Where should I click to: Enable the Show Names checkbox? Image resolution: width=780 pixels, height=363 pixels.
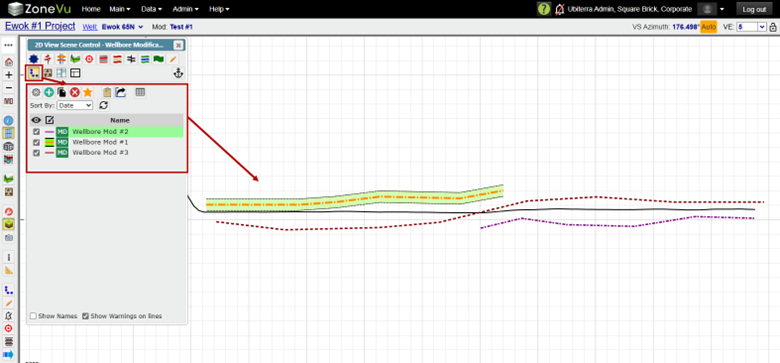(x=33, y=316)
